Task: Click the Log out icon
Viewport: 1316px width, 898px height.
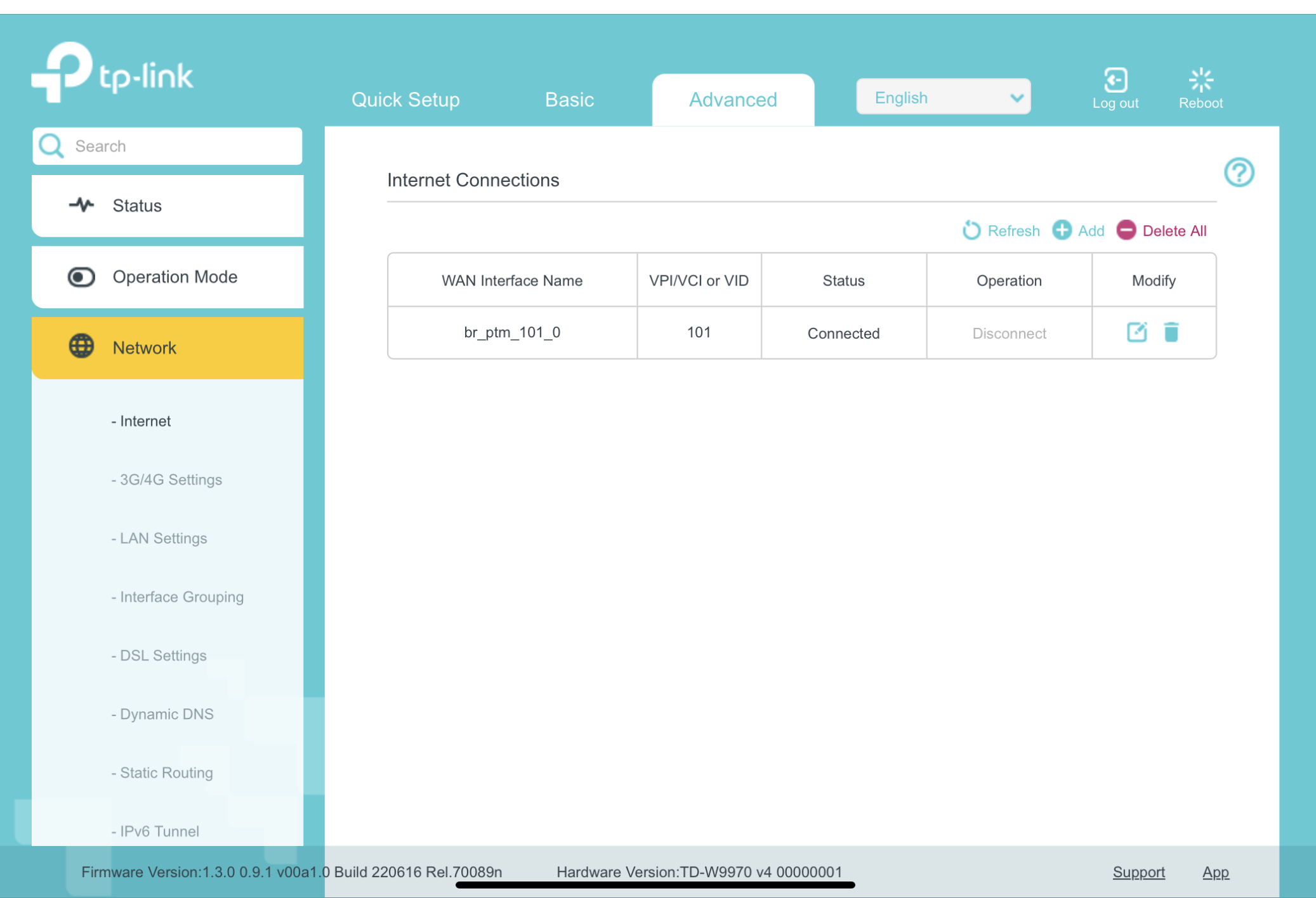Action: tap(1115, 81)
